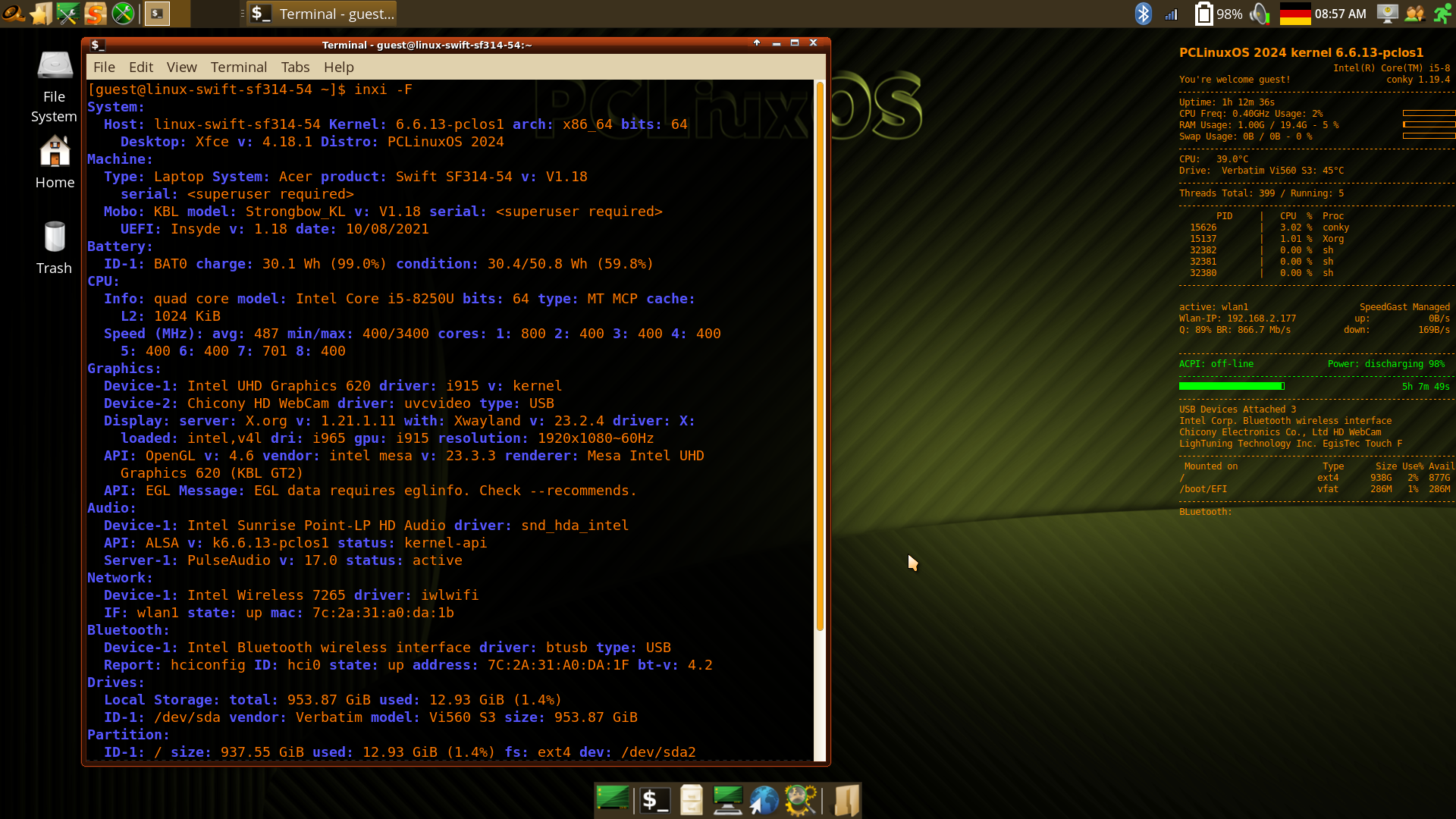This screenshot has height=819, width=1456.
Task: Click the German flag keyboard layout indicator
Action: [x=1294, y=14]
